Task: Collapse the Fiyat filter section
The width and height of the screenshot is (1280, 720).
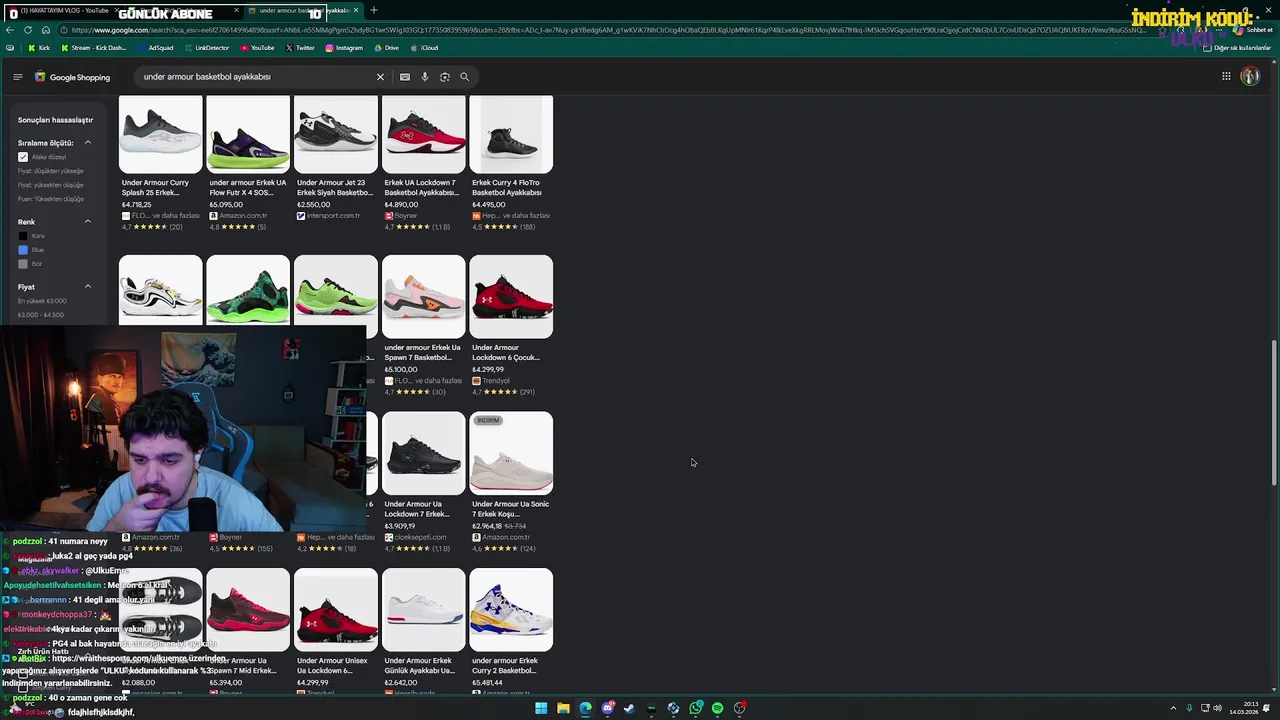Action: [87, 287]
